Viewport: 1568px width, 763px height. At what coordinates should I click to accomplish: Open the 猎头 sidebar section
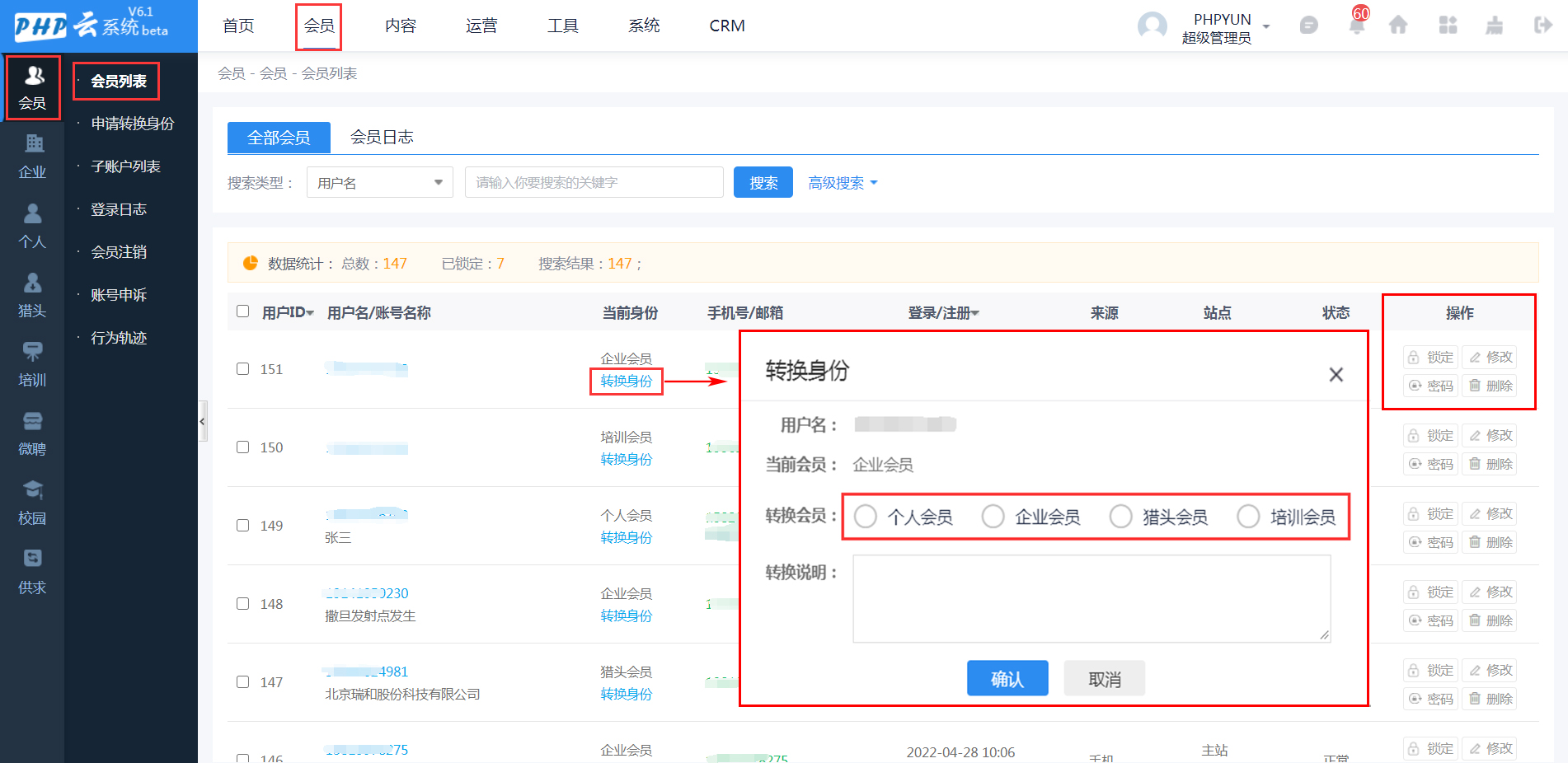coord(32,295)
